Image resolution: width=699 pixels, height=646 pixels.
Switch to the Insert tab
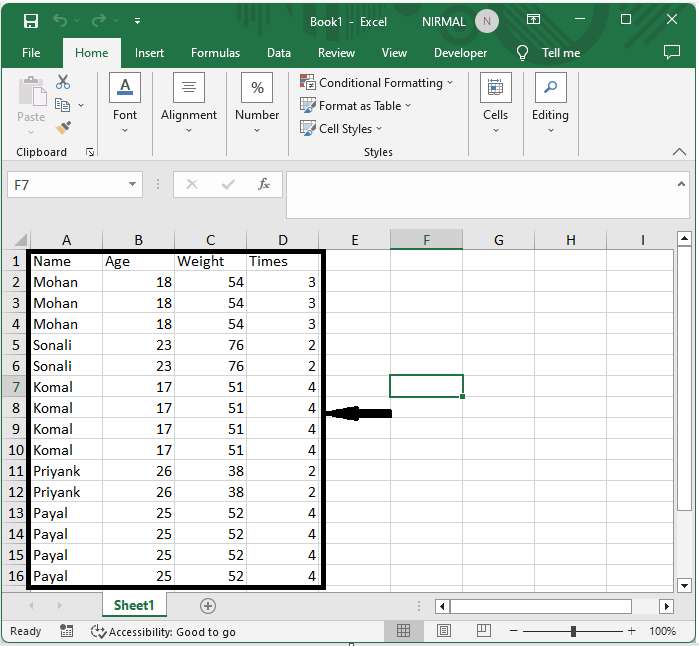point(149,53)
